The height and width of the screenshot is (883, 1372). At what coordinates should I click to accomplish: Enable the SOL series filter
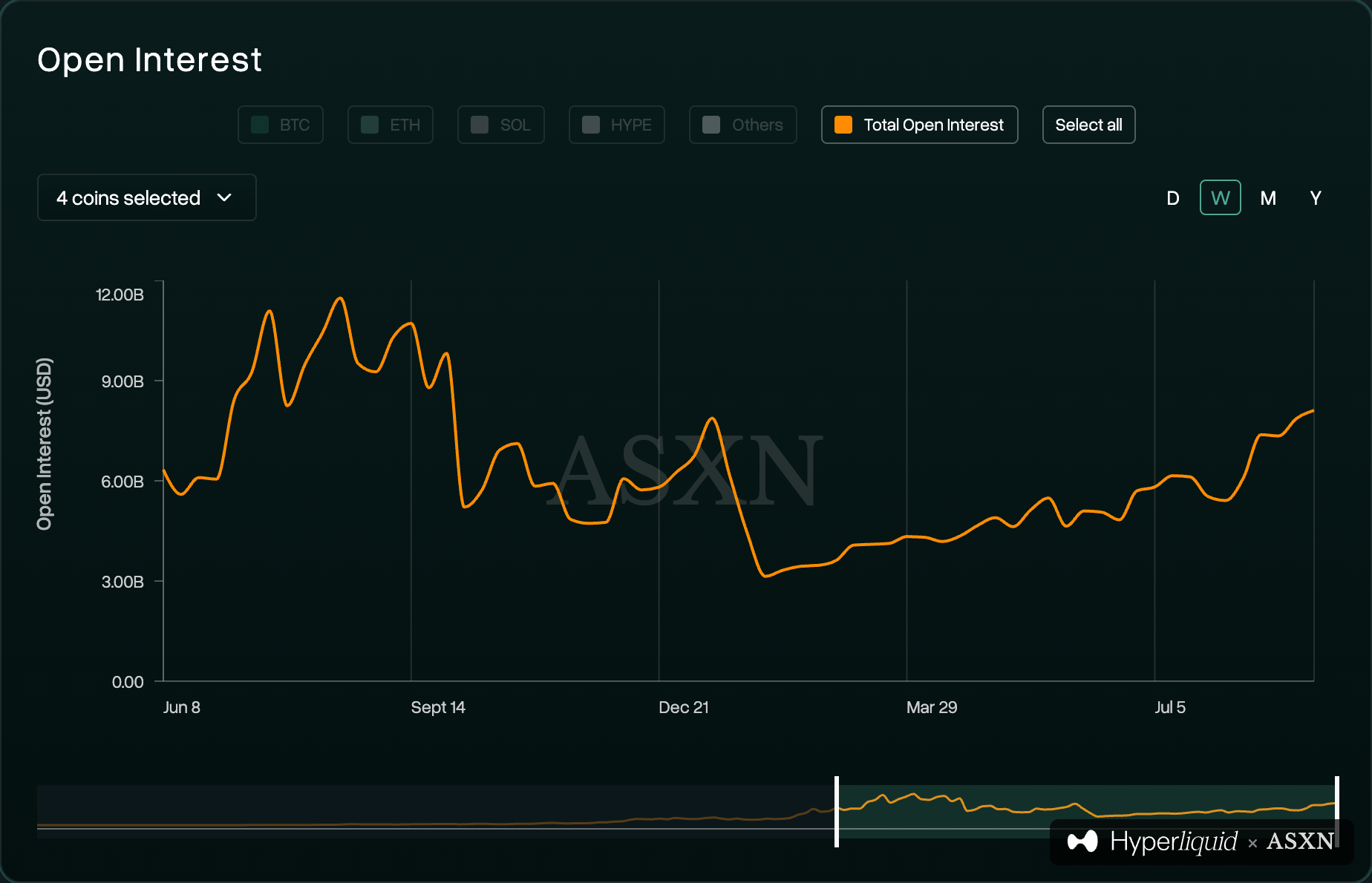click(x=500, y=125)
